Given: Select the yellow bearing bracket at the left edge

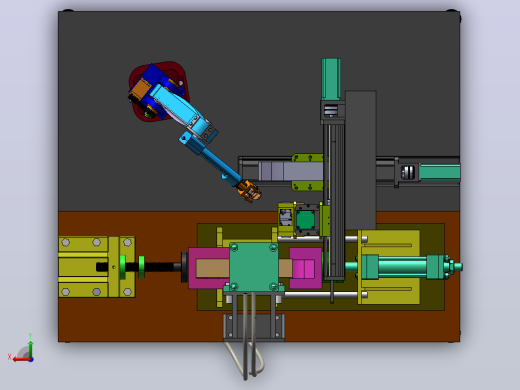Looking at the screenshot, I should (97, 267).
